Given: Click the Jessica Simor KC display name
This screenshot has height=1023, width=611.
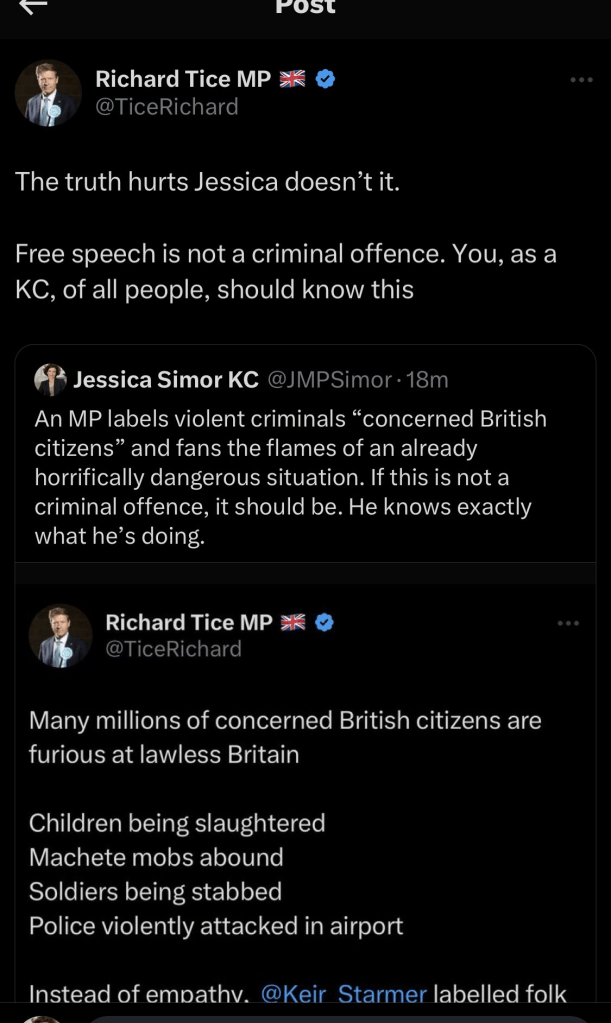Looking at the screenshot, I should click(x=165, y=380).
